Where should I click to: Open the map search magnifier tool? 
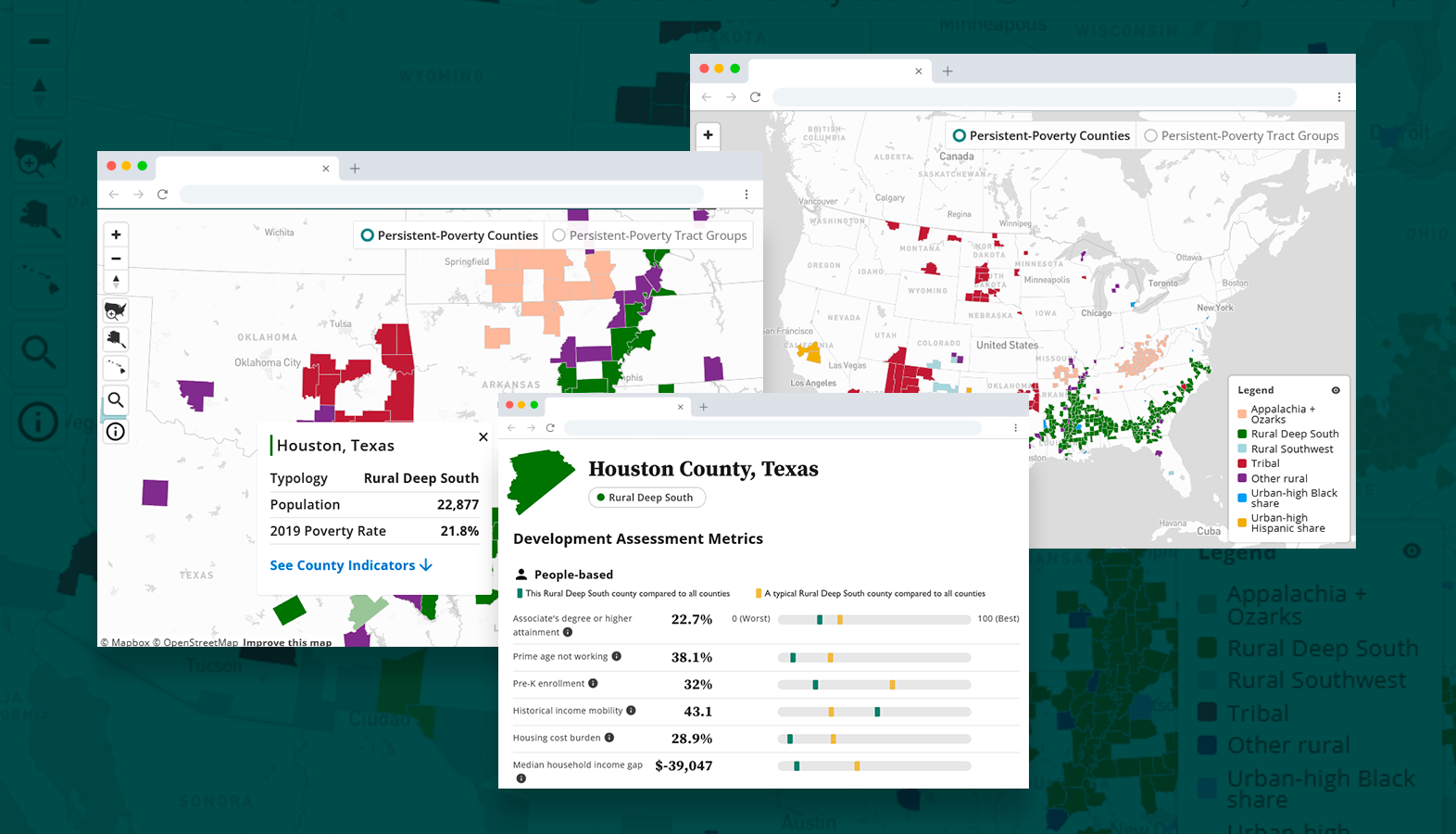[x=116, y=400]
